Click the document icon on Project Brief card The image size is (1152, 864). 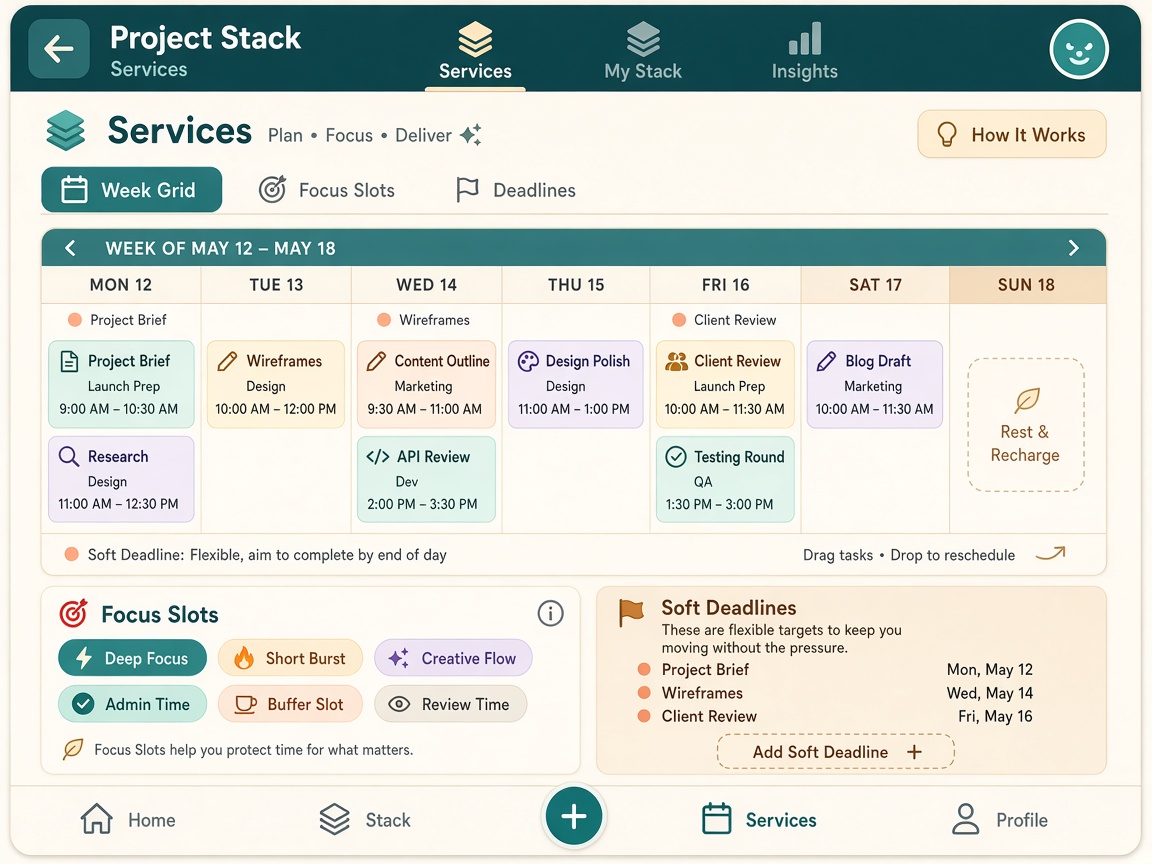tap(69, 361)
